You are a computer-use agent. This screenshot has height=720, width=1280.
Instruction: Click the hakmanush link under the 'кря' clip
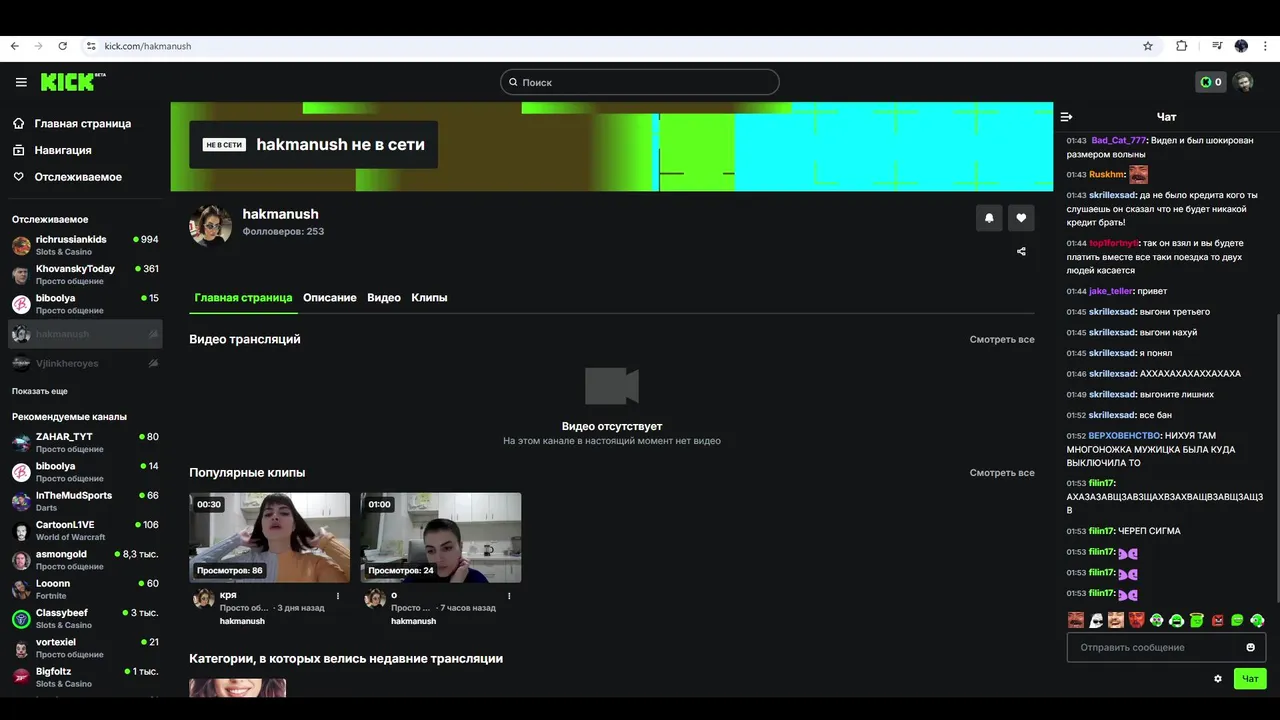(242, 621)
